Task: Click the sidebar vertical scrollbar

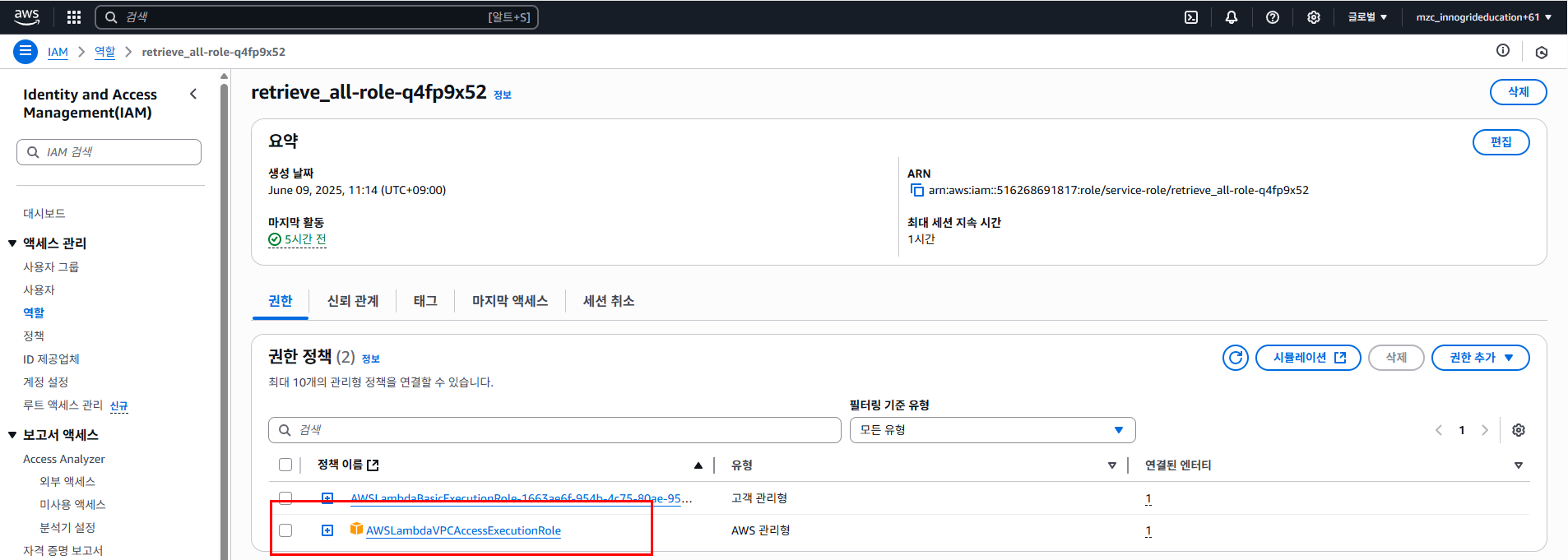Action: (225, 321)
